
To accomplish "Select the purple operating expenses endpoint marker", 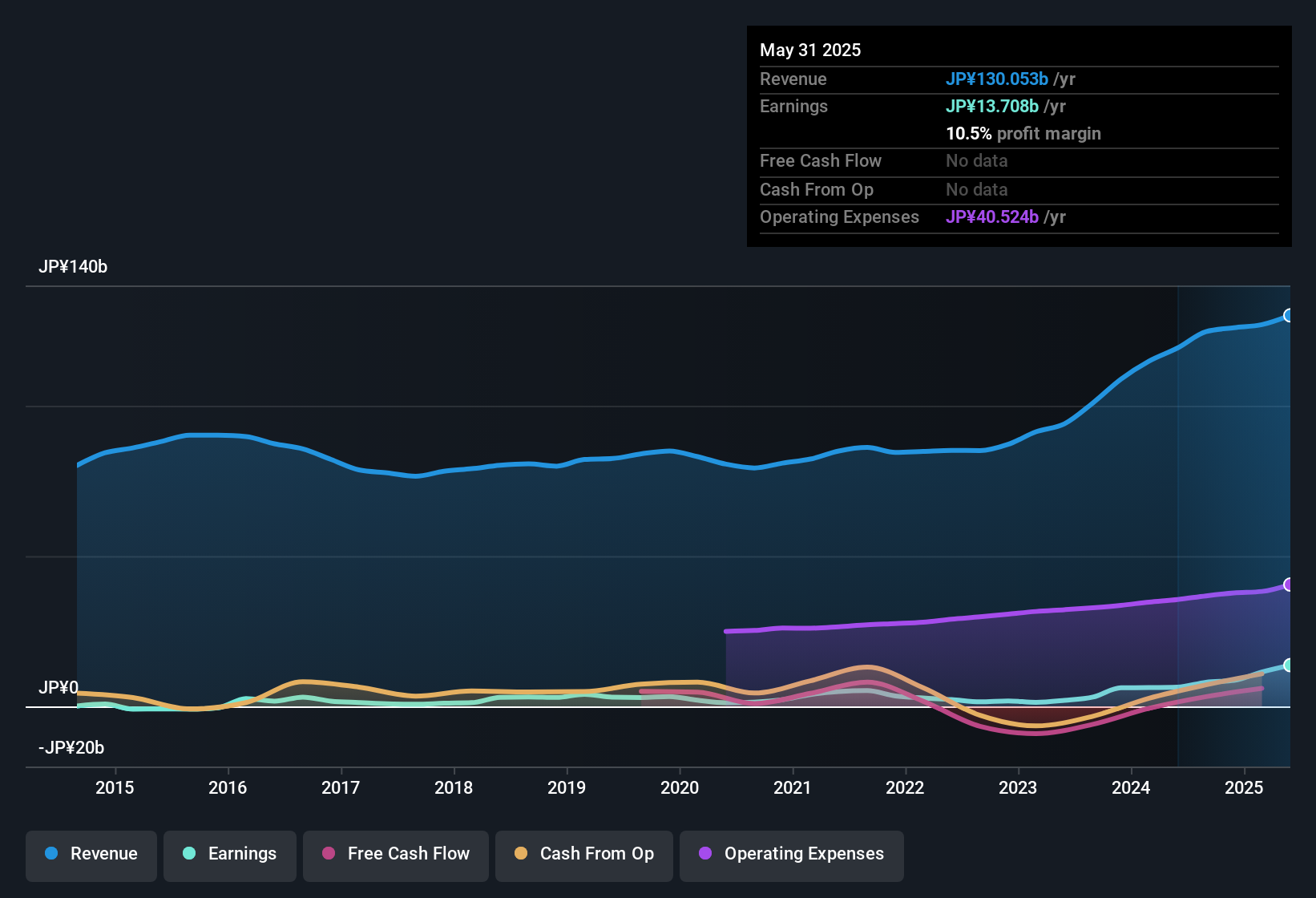I will [1288, 585].
